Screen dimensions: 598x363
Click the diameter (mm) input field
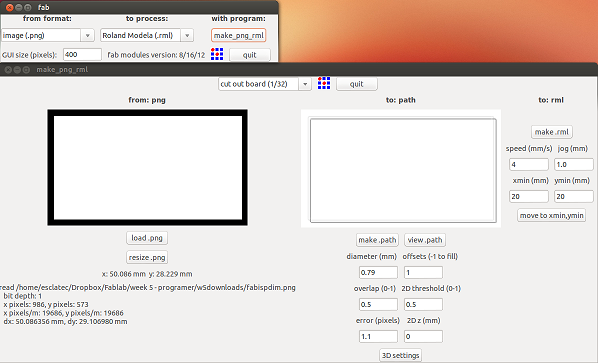(x=378, y=272)
